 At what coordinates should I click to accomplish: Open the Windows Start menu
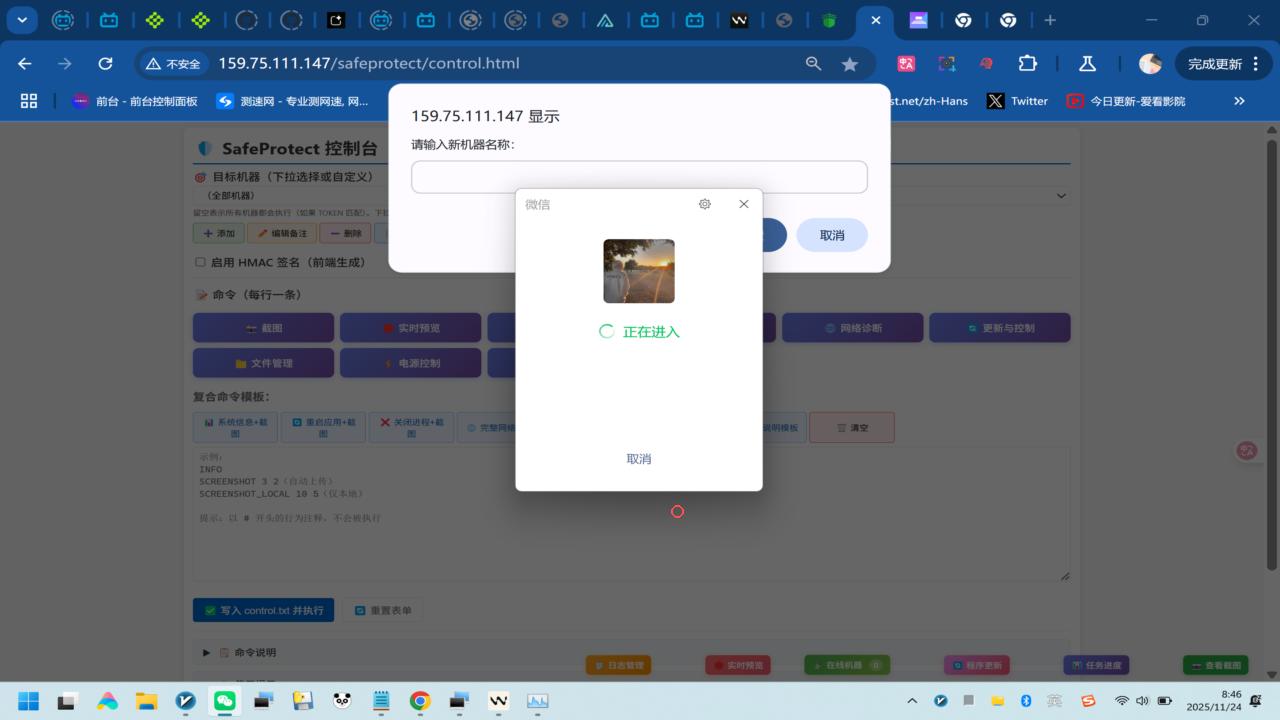[x=28, y=701]
